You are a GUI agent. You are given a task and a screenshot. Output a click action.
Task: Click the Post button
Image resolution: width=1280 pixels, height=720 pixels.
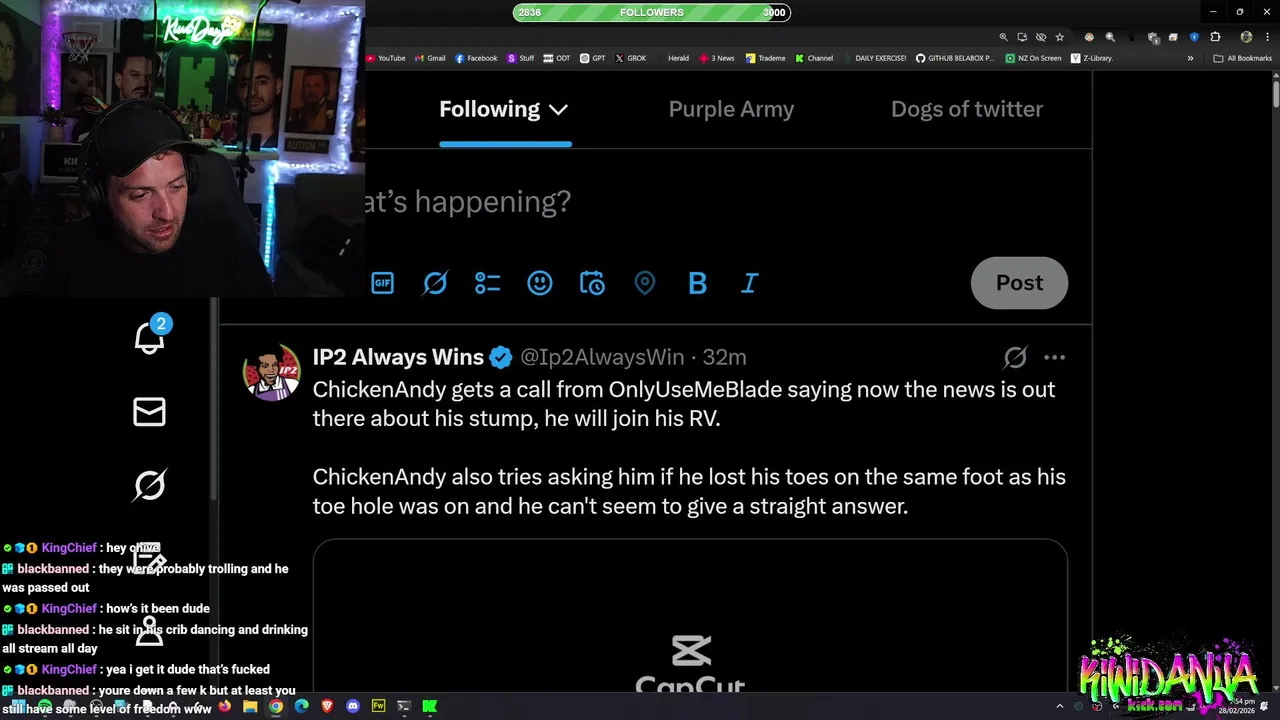click(1019, 283)
